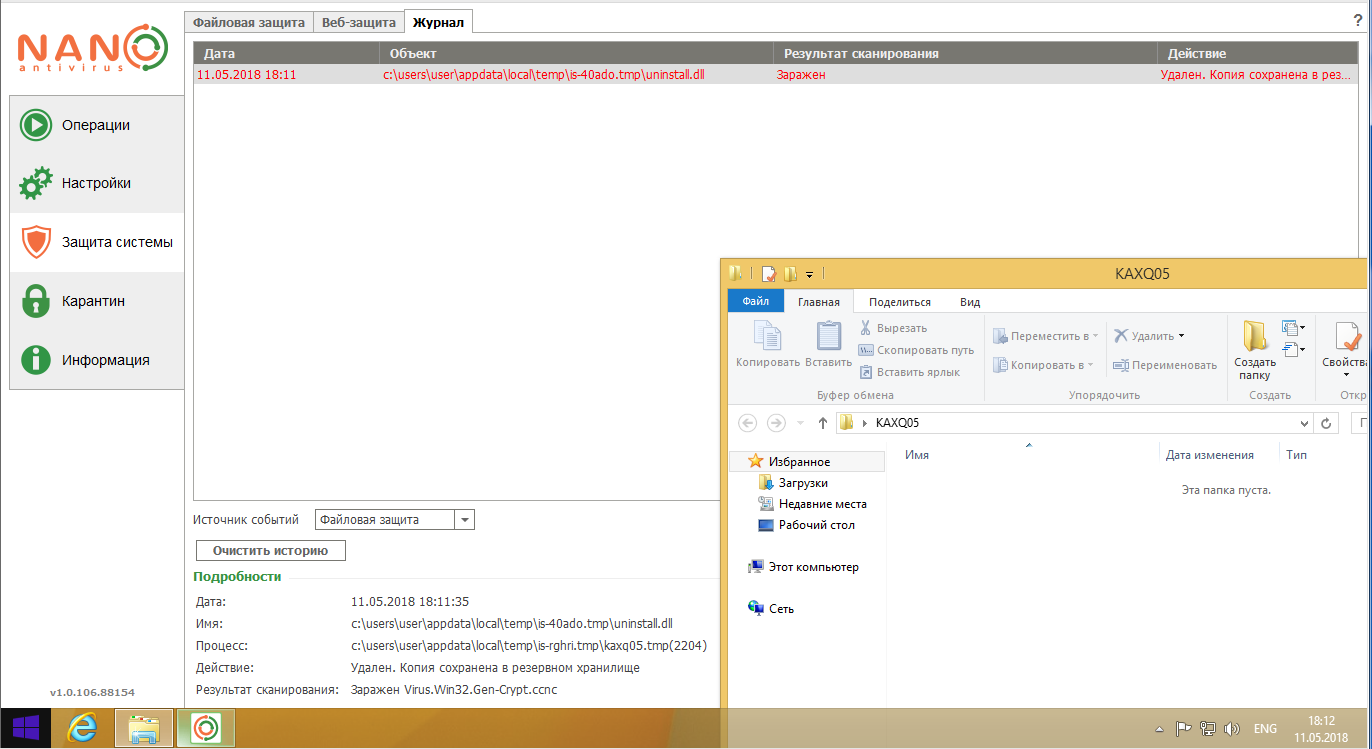The width and height of the screenshot is (1372, 749).
Task: Click the Очистить историю button
Action: (x=270, y=551)
